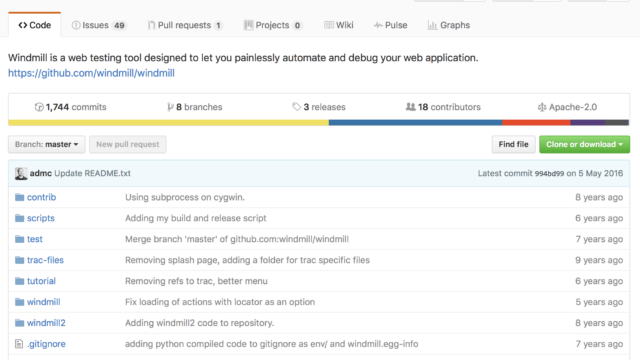This screenshot has height=360, width=640.
Task: Click admc's avatar thumbnail
Action: pyautogui.click(x=21, y=173)
